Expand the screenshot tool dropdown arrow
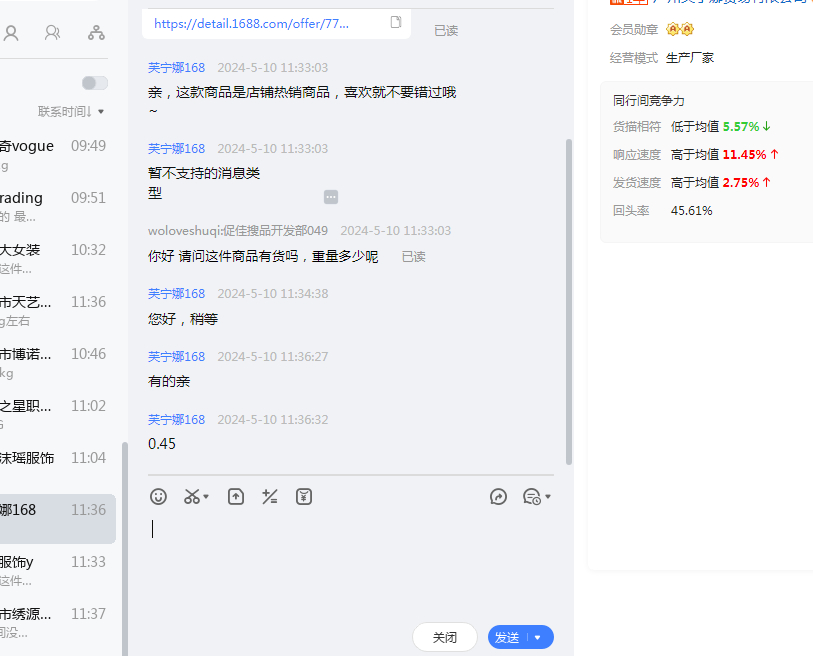The image size is (813, 656). 206,496
